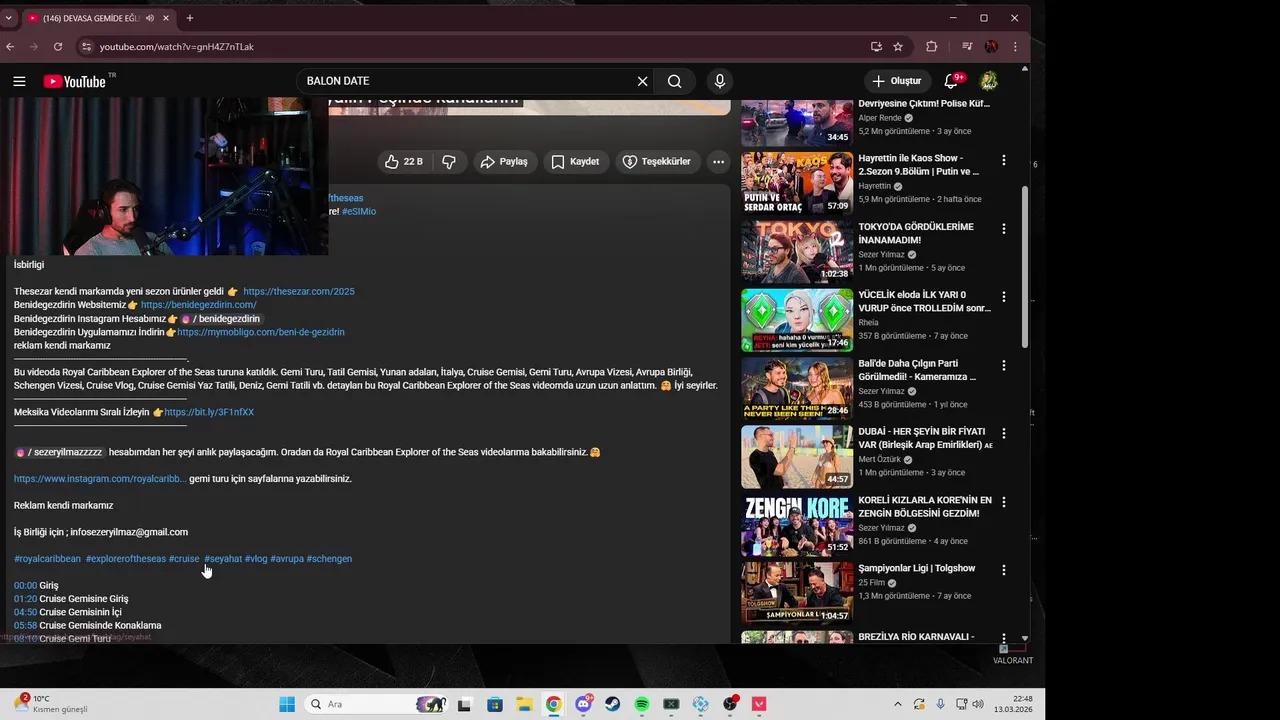This screenshot has height=720, width=1280.
Task: View site information icon in address bar
Action: pyautogui.click(x=86, y=46)
